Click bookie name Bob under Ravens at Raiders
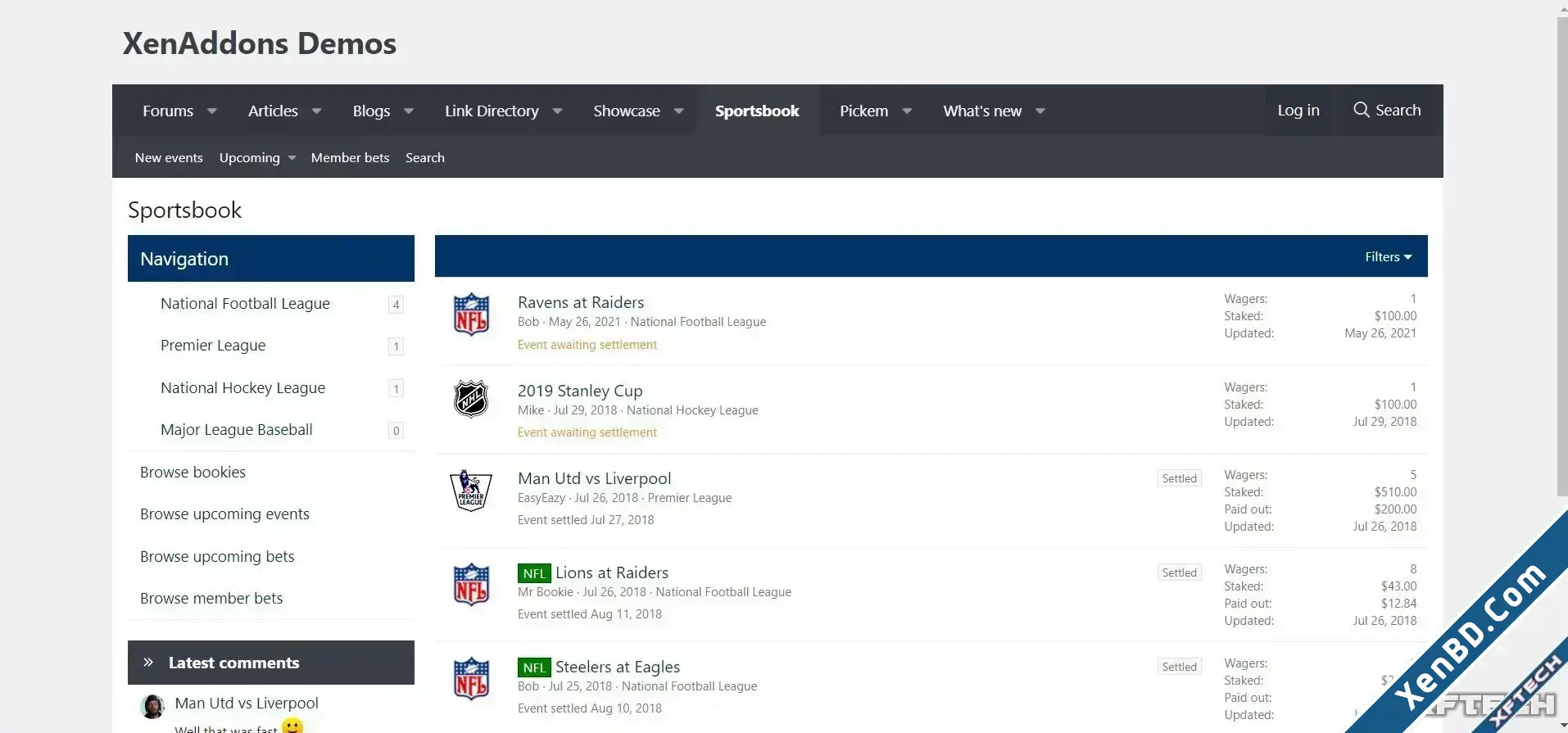This screenshot has width=1568, height=733. tap(528, 322)
